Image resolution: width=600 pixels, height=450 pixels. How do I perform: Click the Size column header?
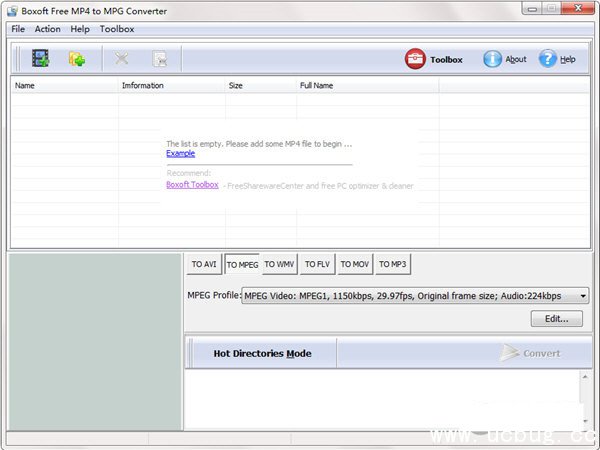(x=236, y=86)
